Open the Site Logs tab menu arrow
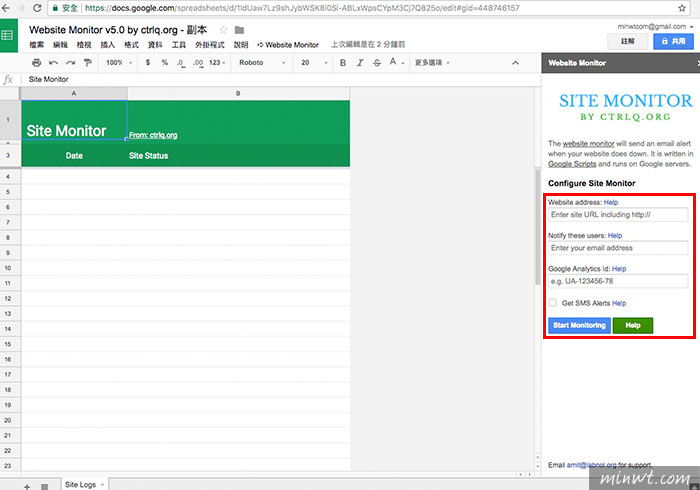The height and width of the screenshot is (490, 700). 102,485
